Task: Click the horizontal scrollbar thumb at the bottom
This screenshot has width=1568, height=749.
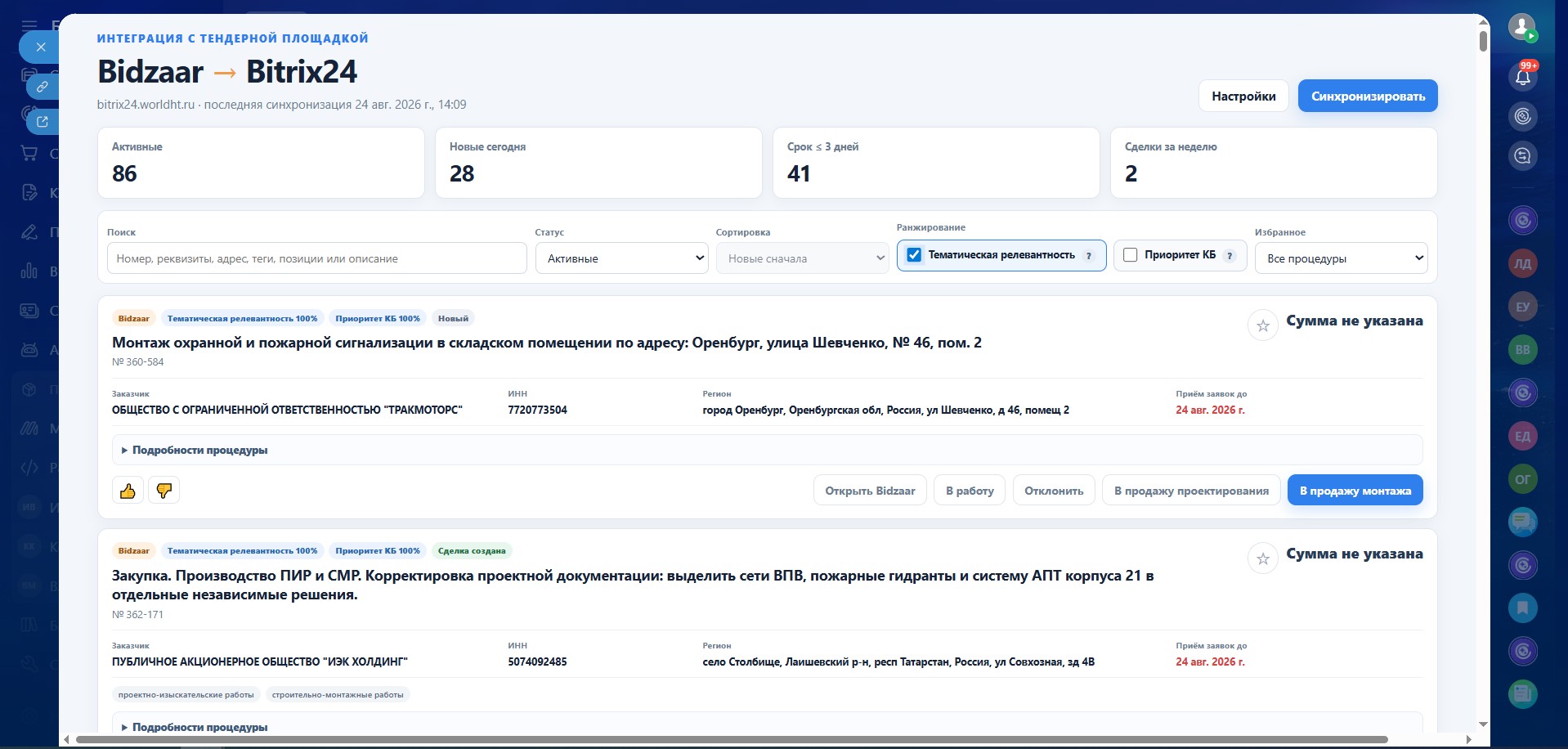Action: pos(732,740)
